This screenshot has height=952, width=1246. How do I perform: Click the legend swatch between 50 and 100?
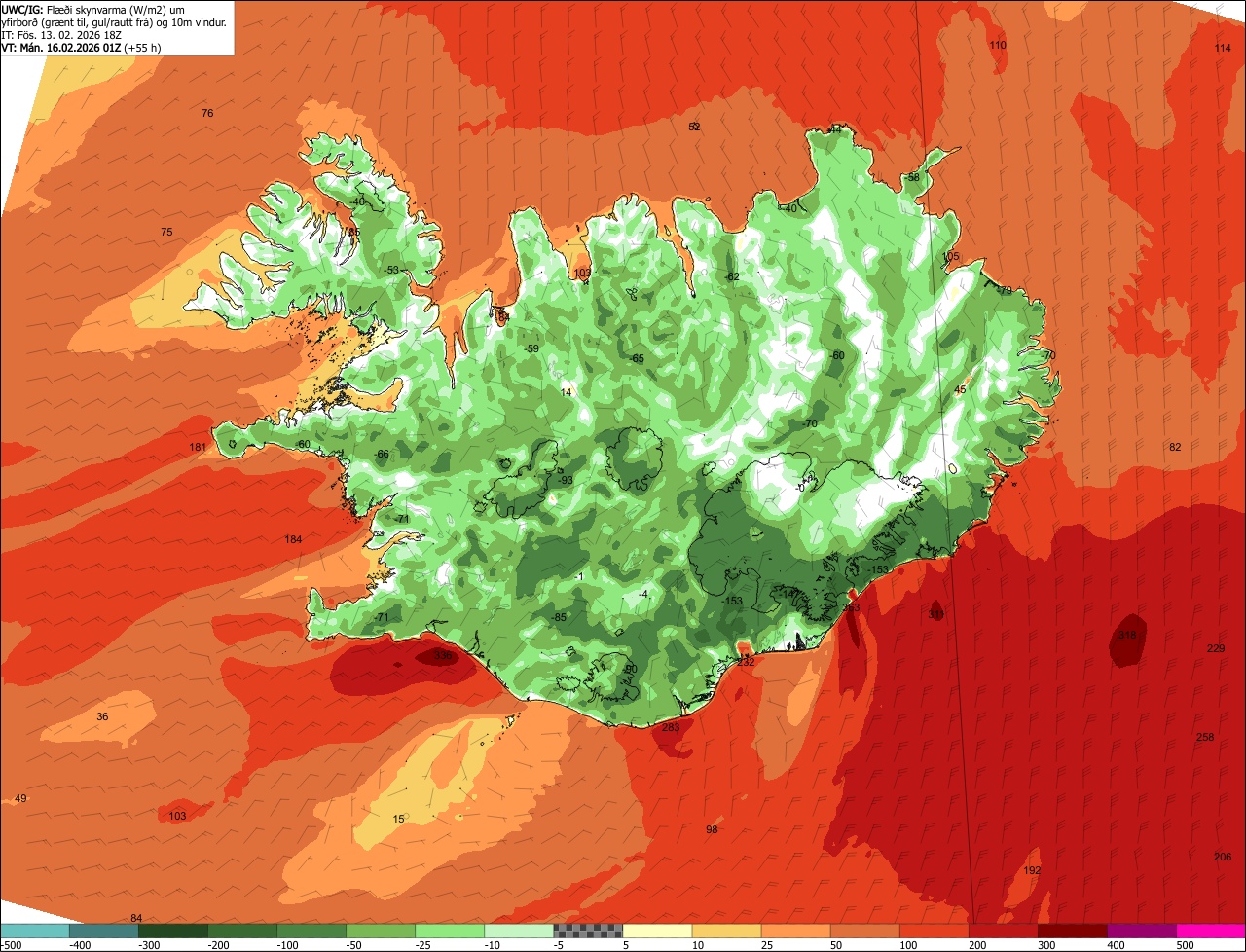[x=864, y=931]
